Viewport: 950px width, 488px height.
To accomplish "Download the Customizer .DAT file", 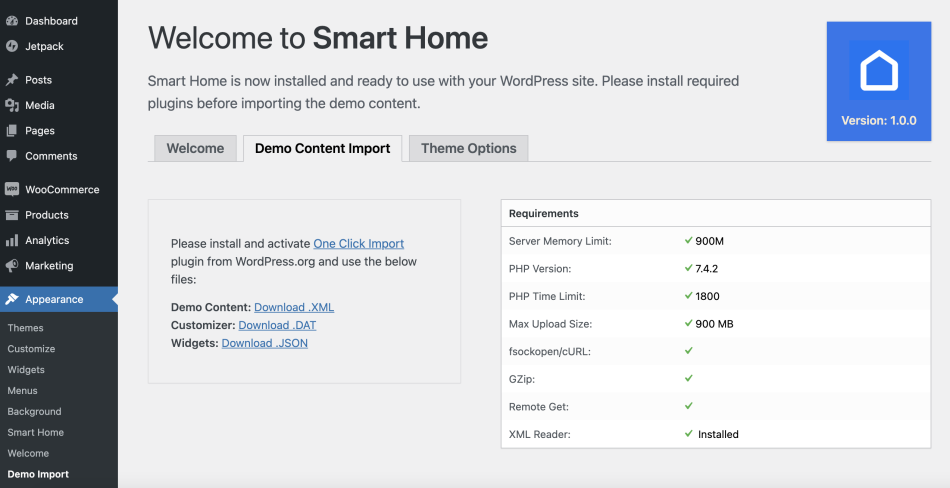I will click(x=277, y=325).
